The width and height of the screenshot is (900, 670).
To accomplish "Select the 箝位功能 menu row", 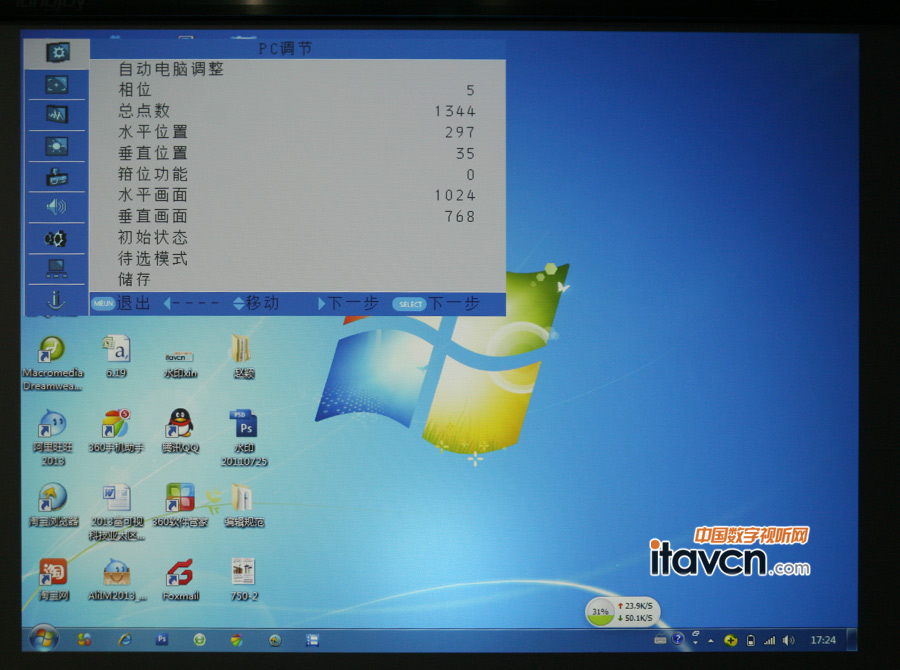I will coord(298,174).
